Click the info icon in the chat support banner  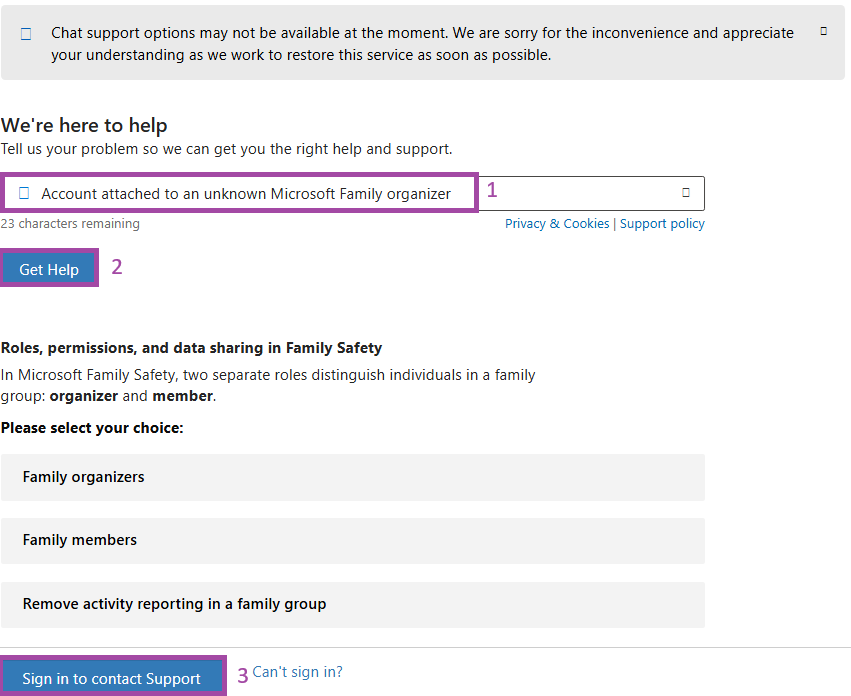coord(26,34)
